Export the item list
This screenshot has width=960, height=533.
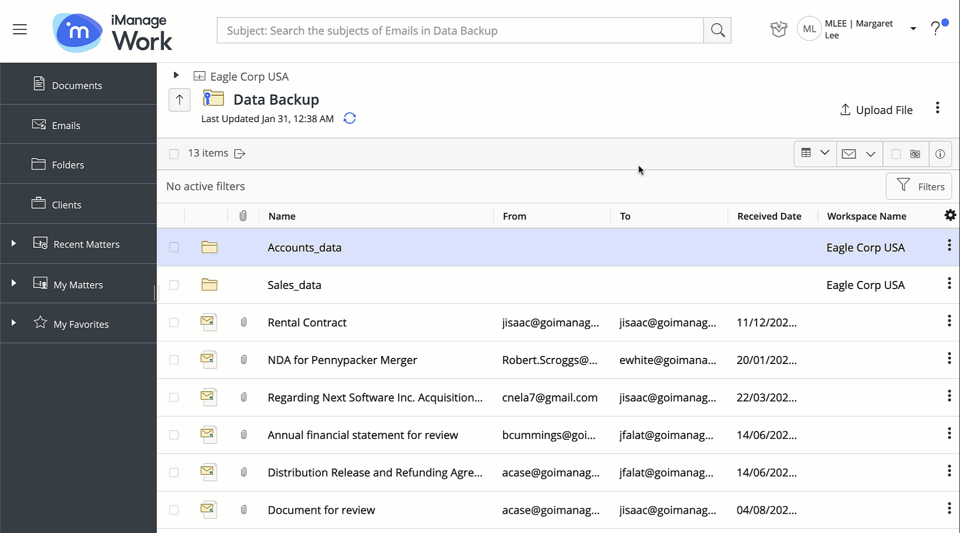tap(240, 154)
